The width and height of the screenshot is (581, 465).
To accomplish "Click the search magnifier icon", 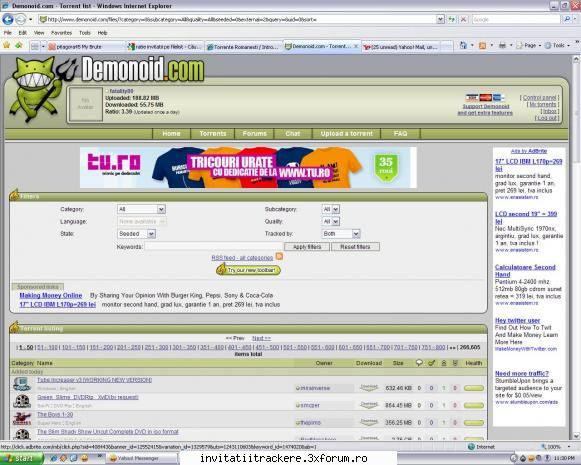I will click(x=567, y=19).
